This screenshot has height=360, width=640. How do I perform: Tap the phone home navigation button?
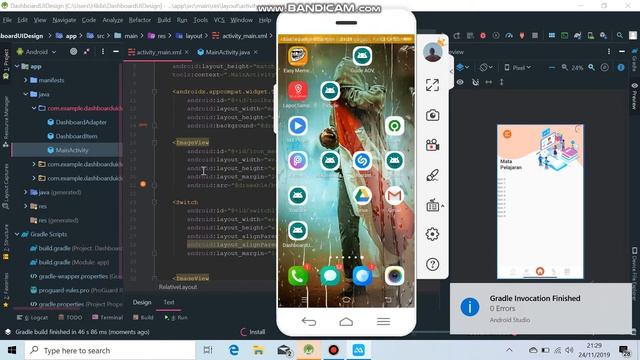click(346, 322)
